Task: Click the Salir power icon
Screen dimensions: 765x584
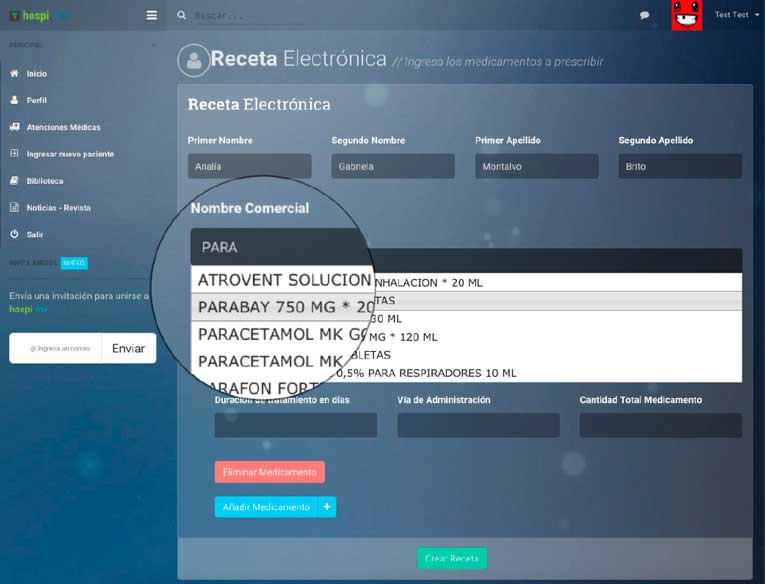Action: point(14,234)
